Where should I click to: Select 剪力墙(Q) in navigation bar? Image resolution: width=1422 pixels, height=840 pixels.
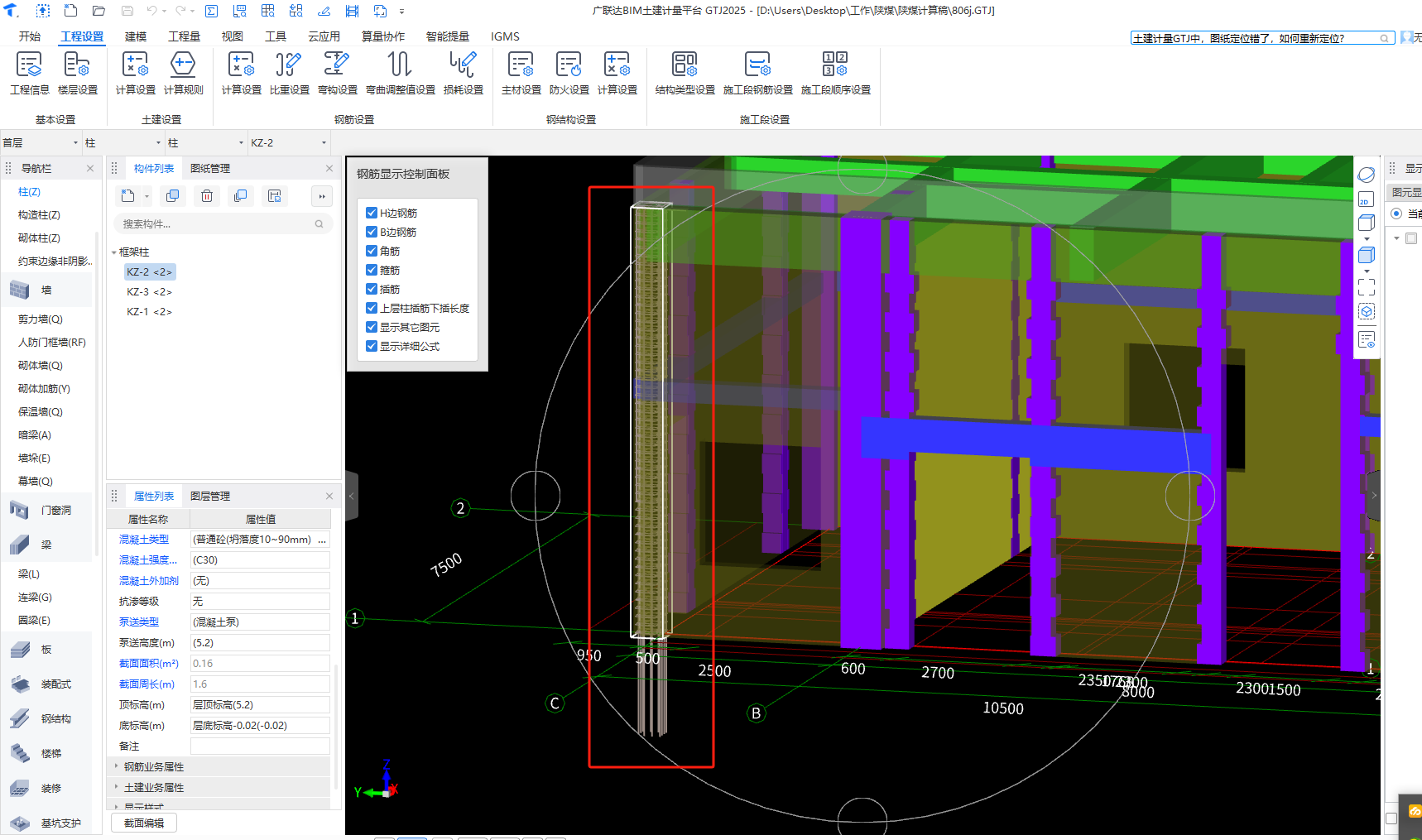(x=41, y=319)
